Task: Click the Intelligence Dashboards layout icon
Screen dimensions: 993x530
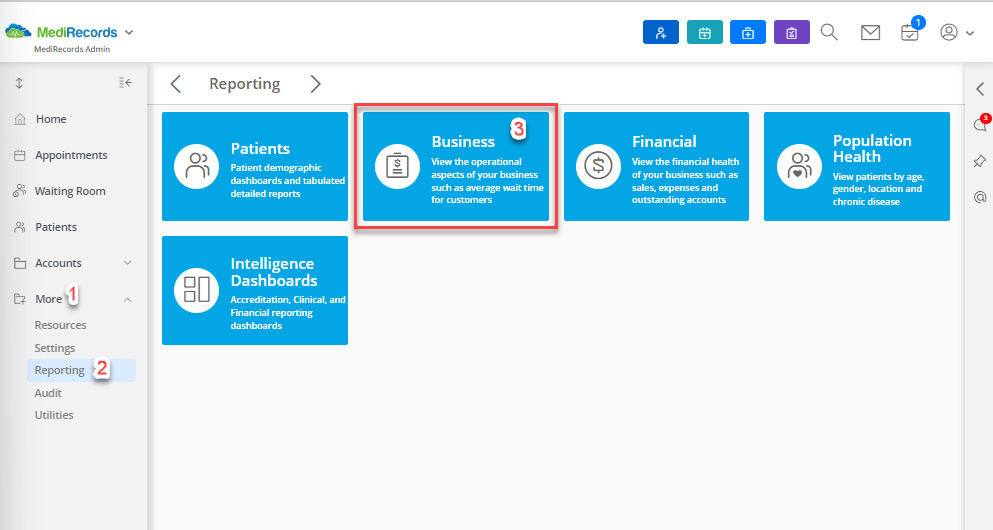Action: [196, 291]
